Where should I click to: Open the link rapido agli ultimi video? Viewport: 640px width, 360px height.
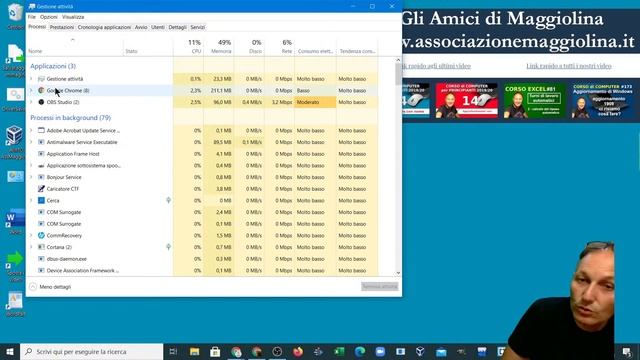(436, 66)
